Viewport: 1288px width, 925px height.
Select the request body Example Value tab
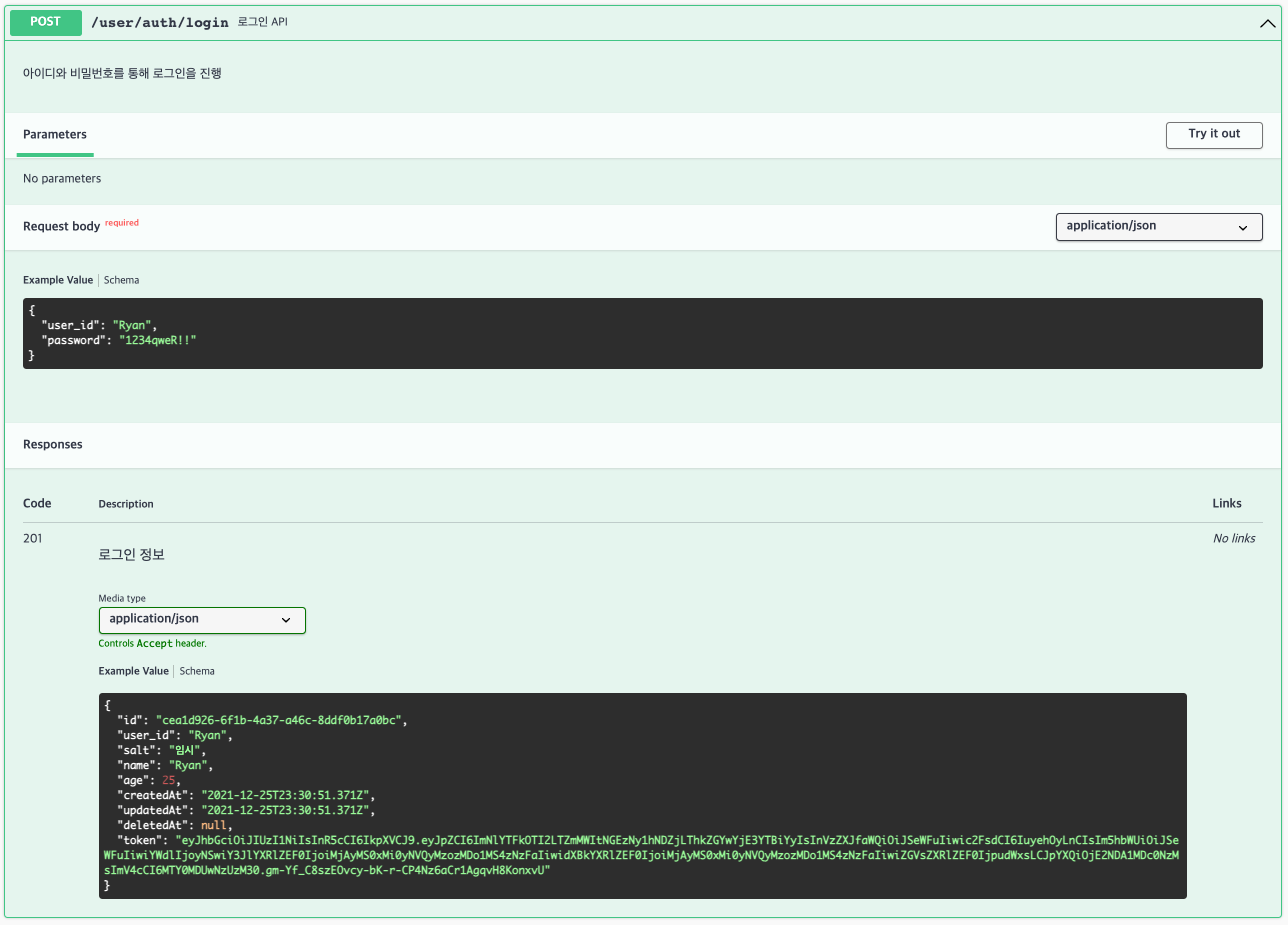coord(58,280)
